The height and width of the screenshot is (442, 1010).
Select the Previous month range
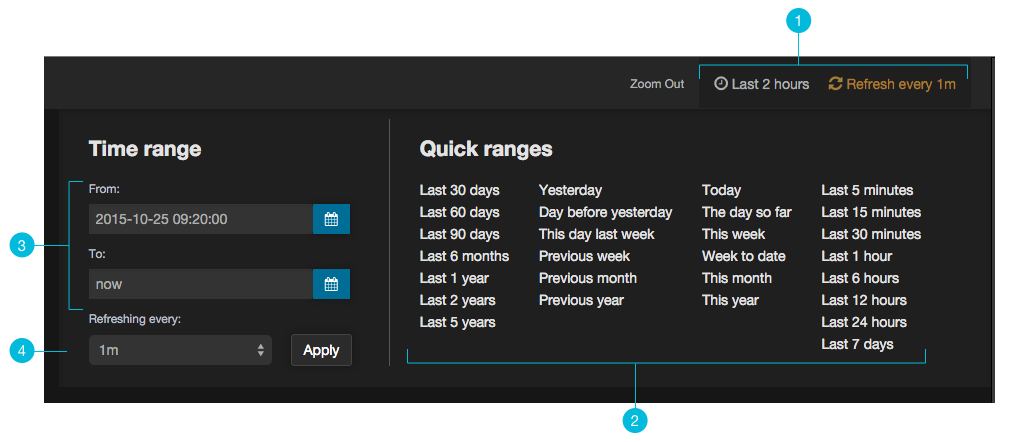[587, 278]
